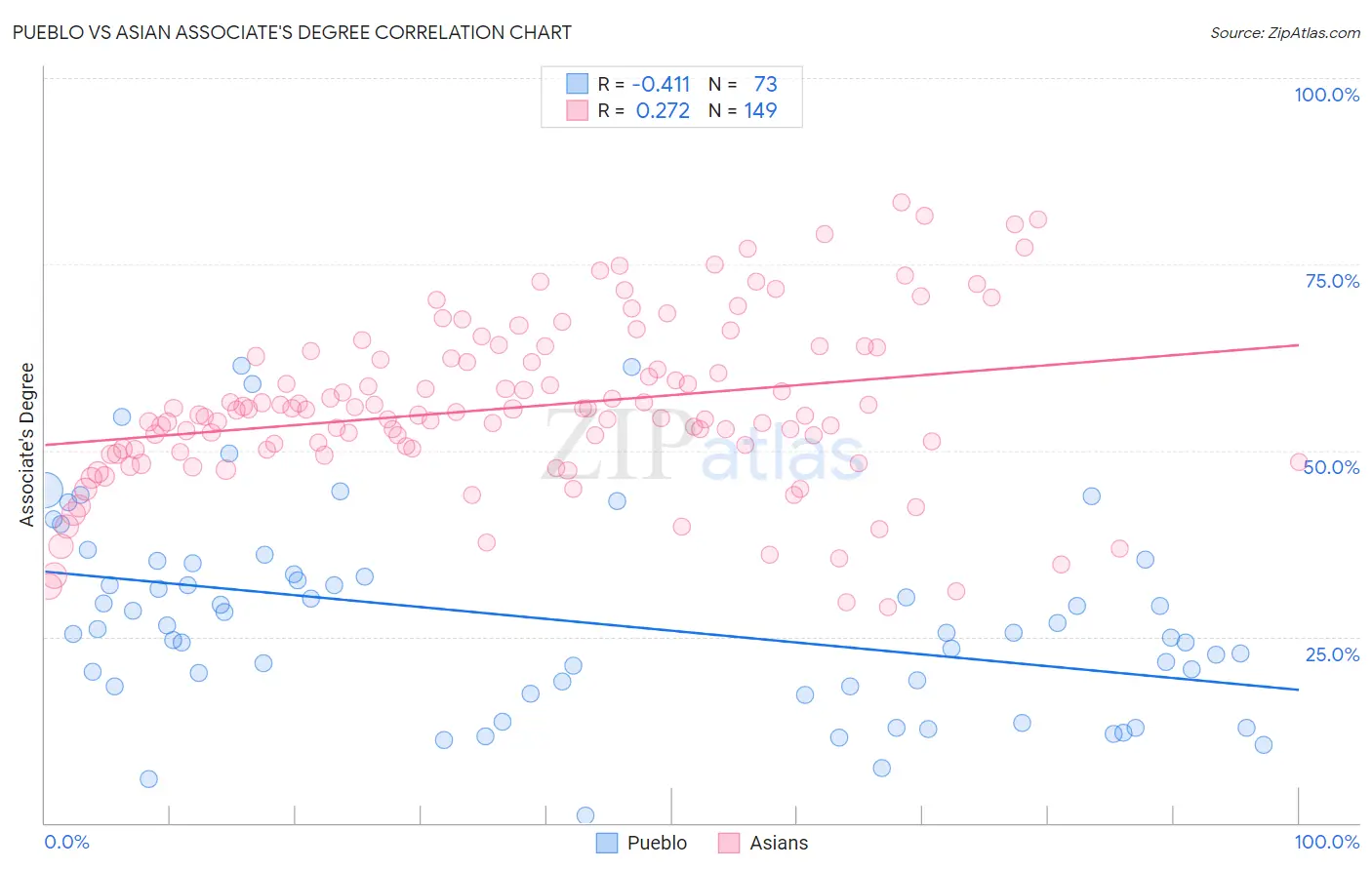1372x870 pixels.
Task: Click the 100.0% x-axis label
Action: click(1327, 842)
